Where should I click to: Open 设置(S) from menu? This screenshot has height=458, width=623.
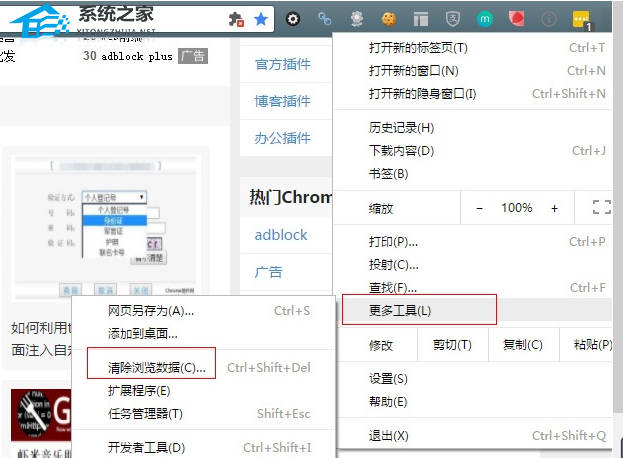coord(472,379)
